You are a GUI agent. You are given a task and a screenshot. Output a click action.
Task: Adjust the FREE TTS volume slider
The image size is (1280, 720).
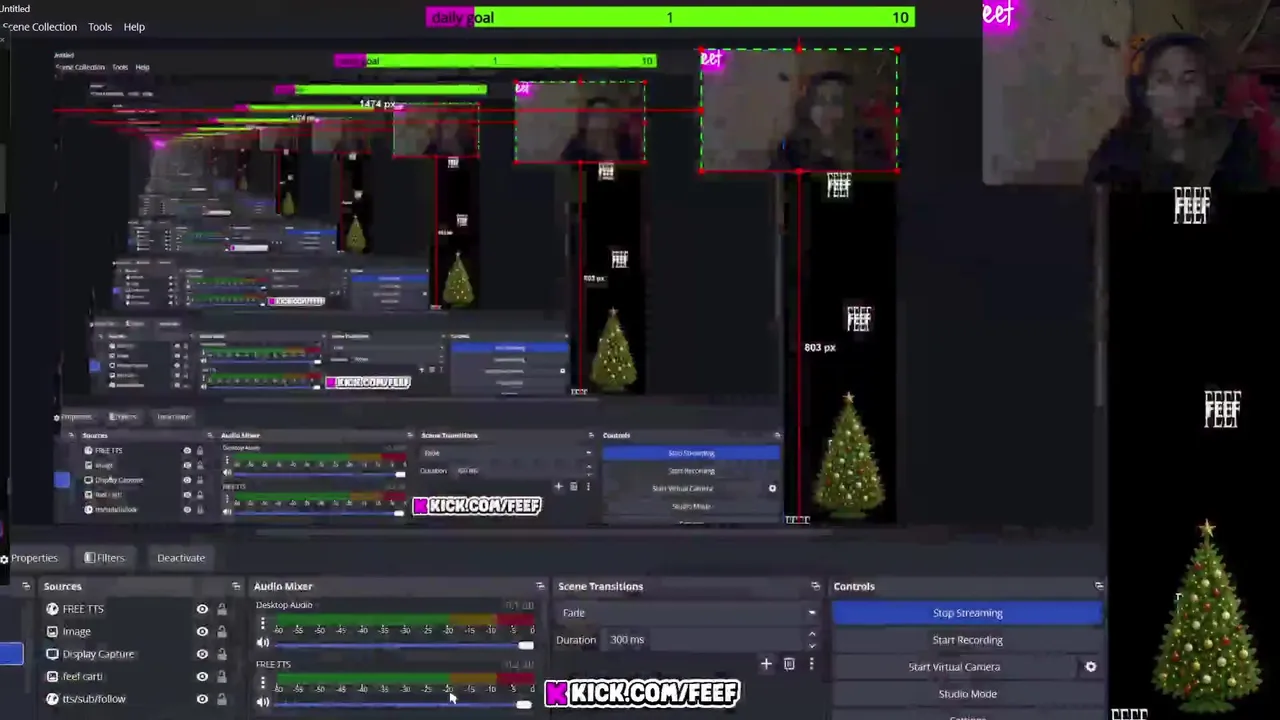point(404,705)
